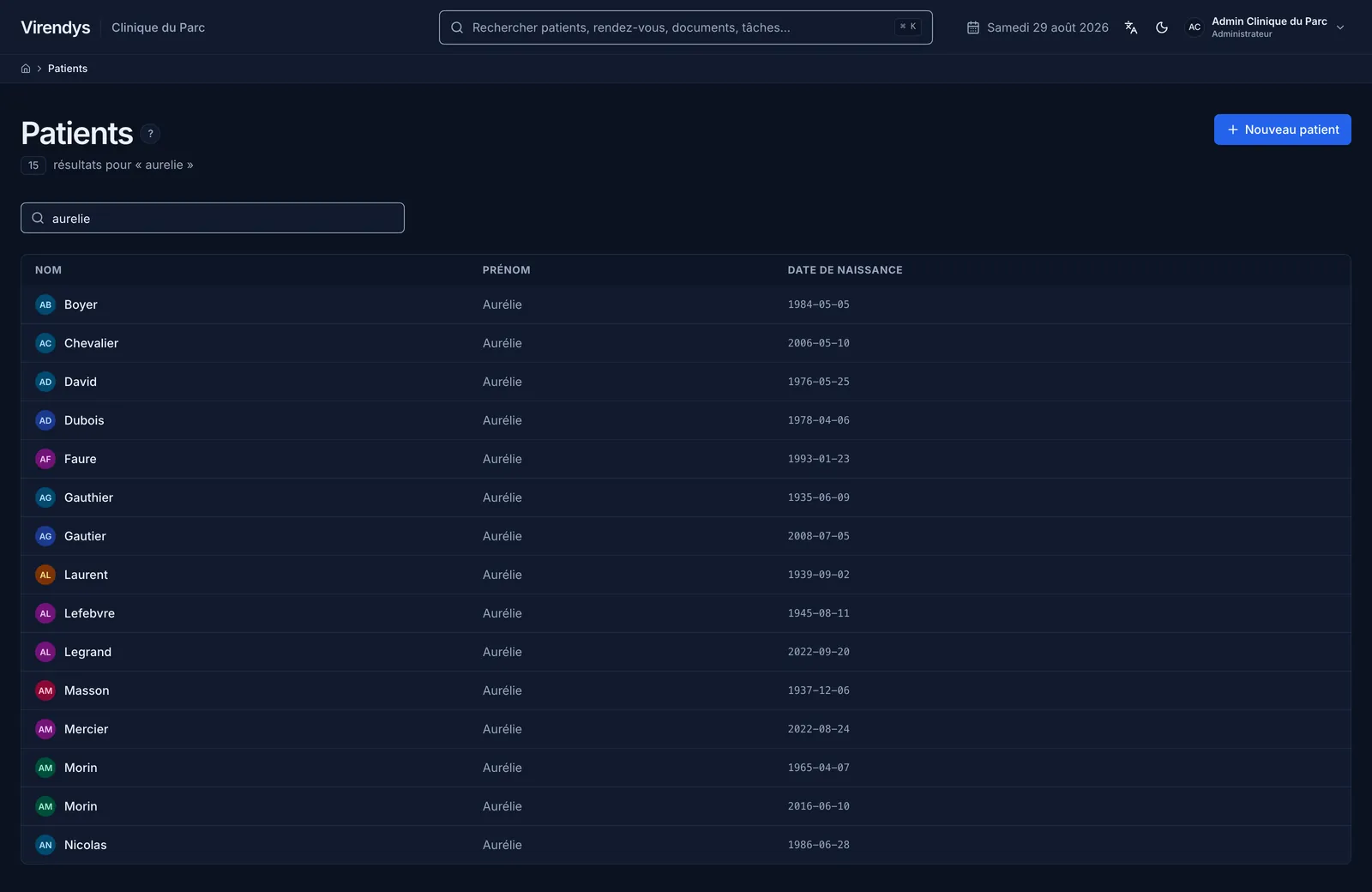This screenshot has height=892, width=1372.
Task: Click birth date 1976-05-25
Action: click(x=818, y=382)
